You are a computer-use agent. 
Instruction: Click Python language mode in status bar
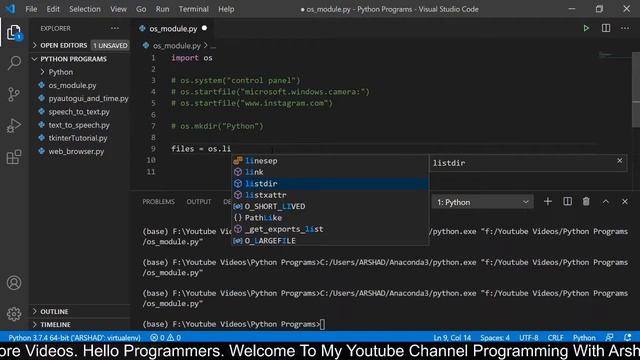click(584, 338)
